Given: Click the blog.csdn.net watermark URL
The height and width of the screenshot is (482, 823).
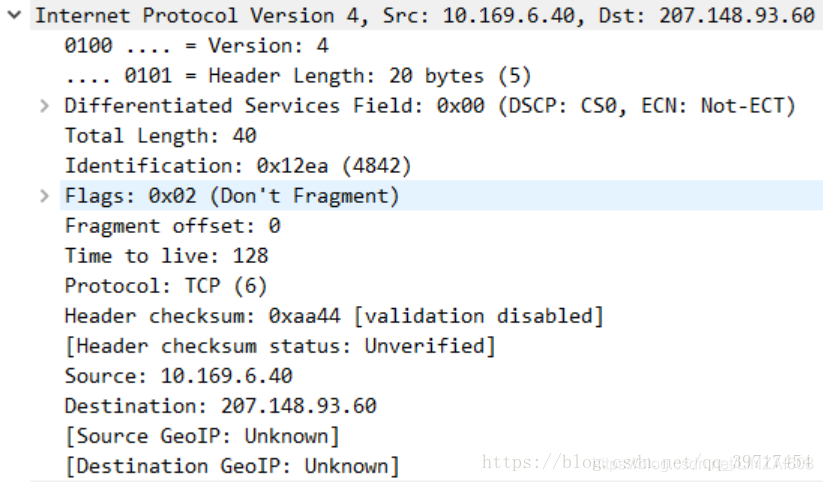Looking at the screenshot, I should pos(647,462).
